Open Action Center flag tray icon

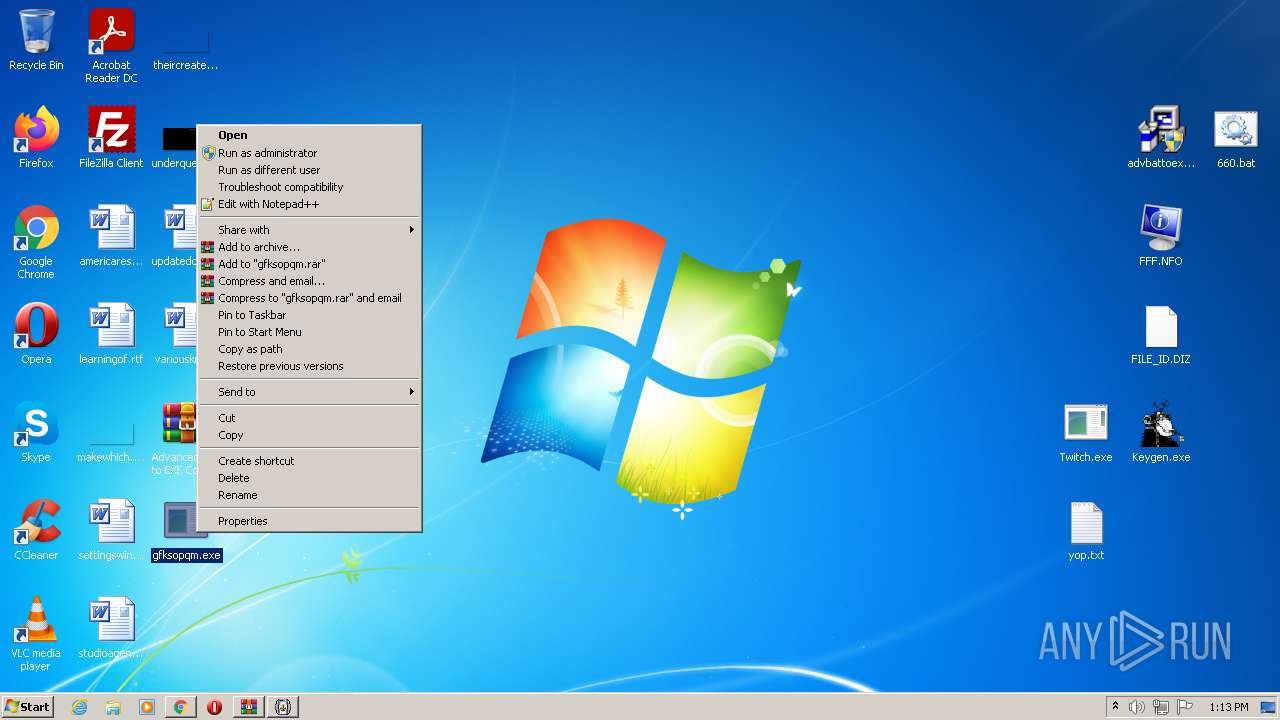pyautogui.click(x=1185, y=707)
